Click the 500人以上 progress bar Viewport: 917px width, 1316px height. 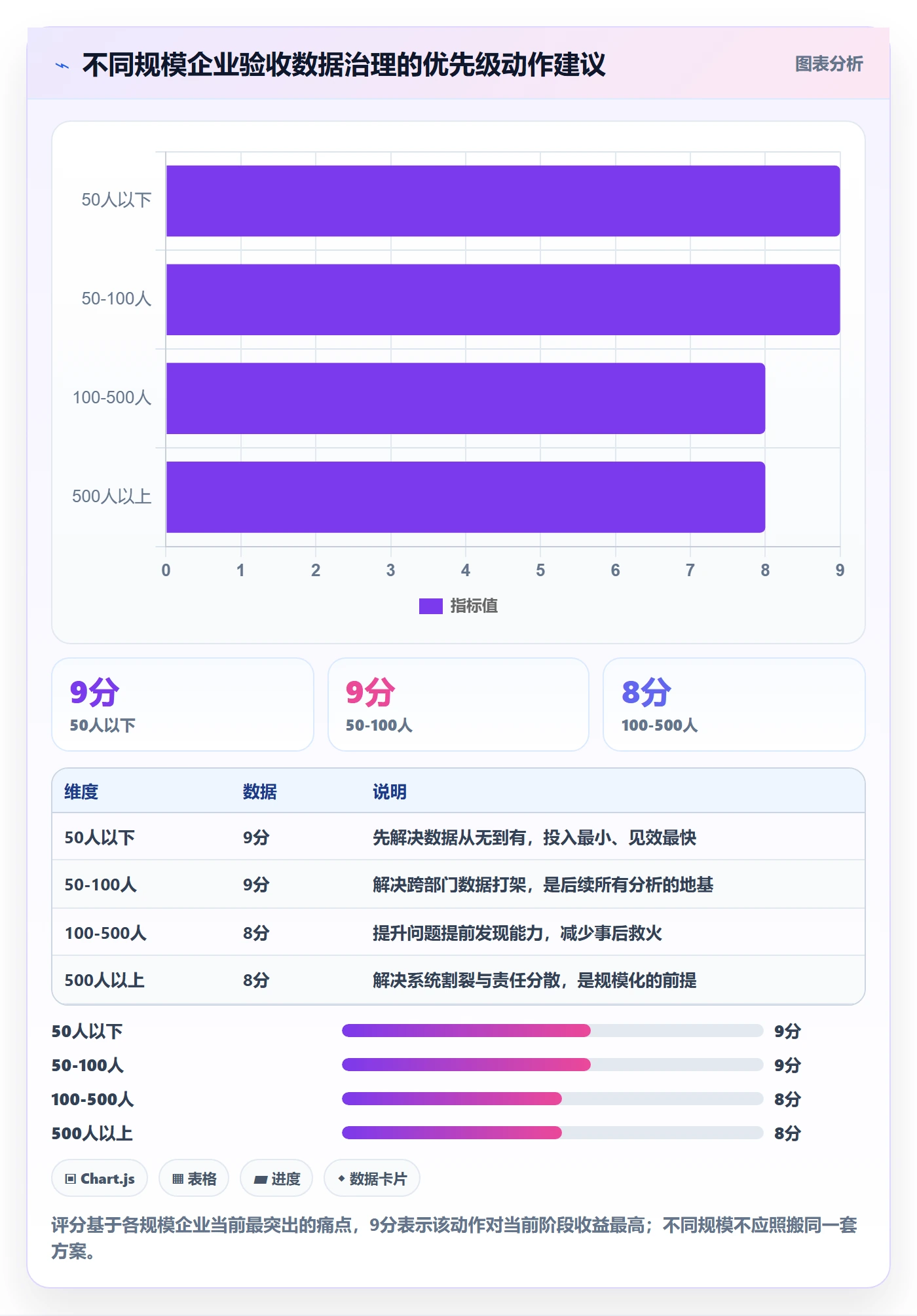coord(552,1133)
